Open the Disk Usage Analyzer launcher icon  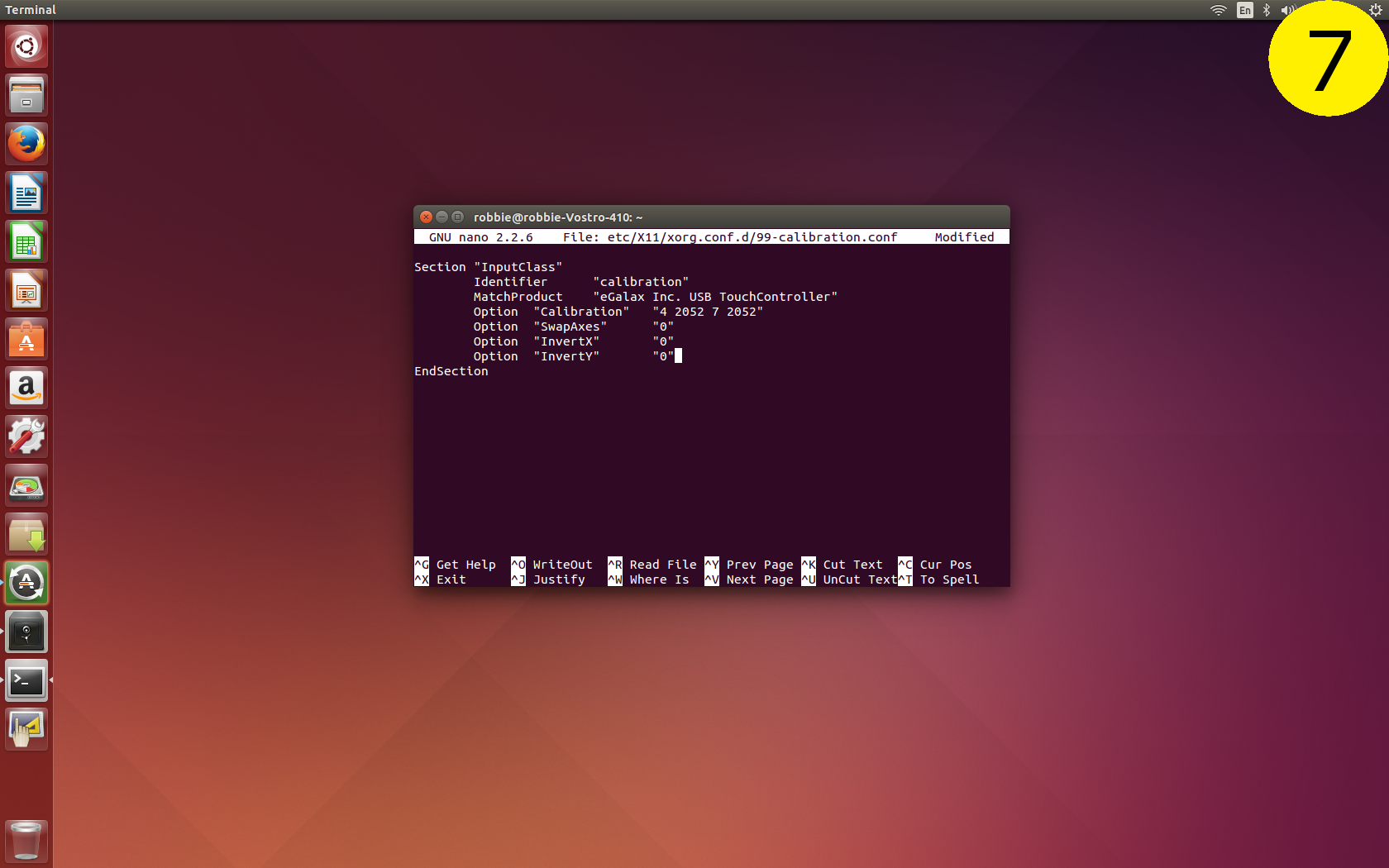(x=26, y=485)
